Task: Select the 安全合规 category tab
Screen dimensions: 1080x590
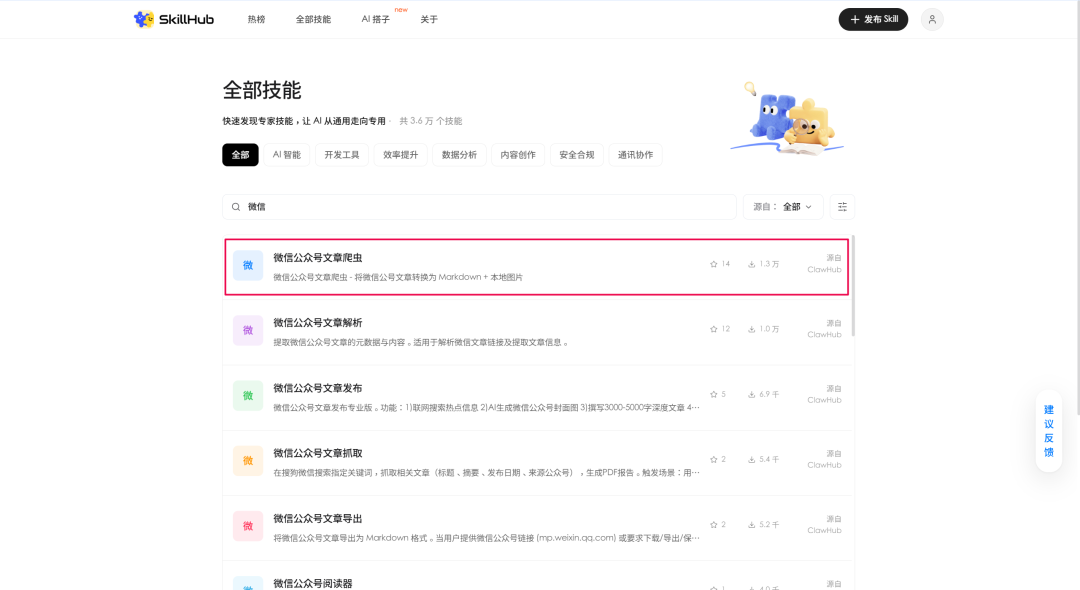Action: coord(577,155)
